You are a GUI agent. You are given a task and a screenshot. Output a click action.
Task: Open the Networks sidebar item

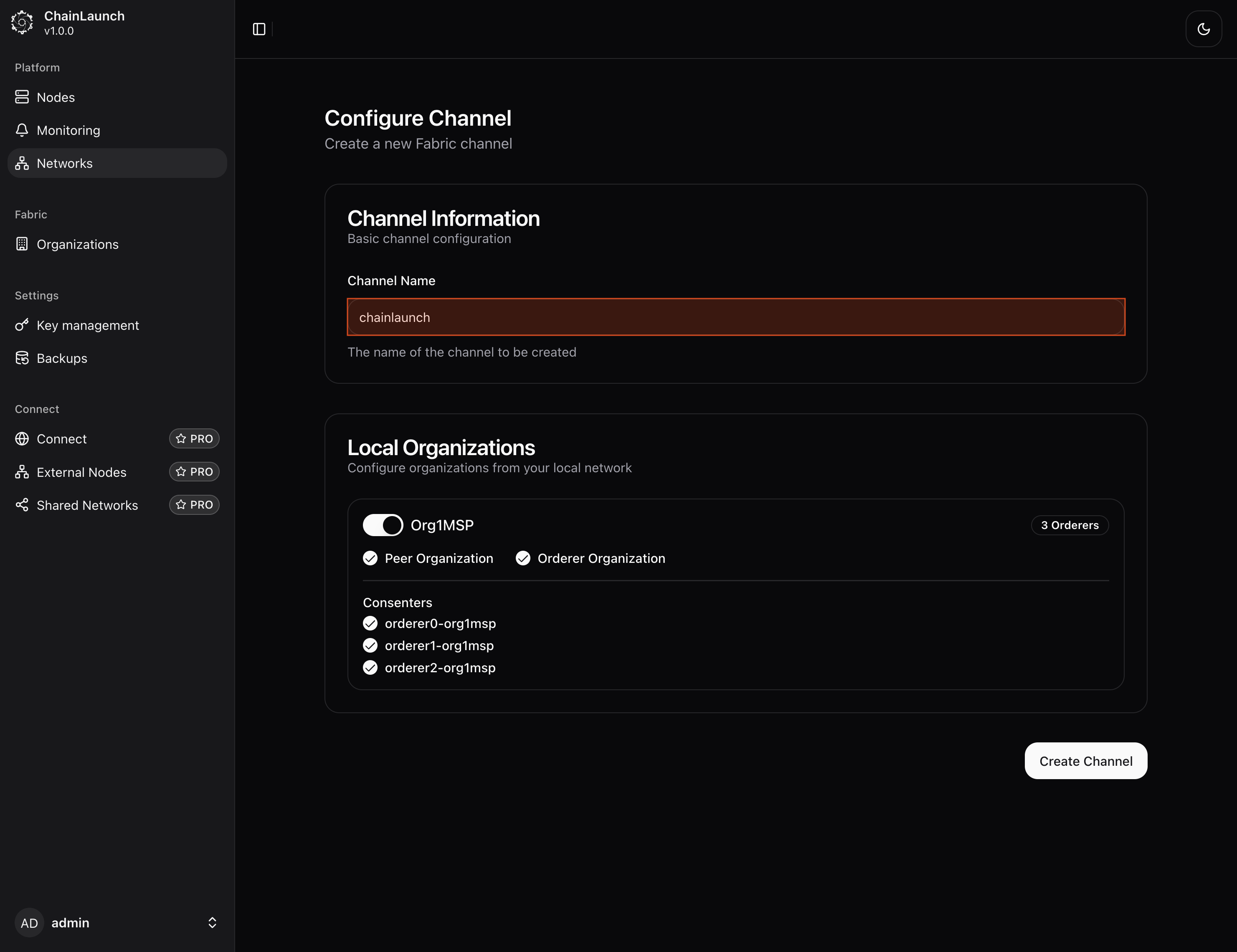(x=65, y=163)
